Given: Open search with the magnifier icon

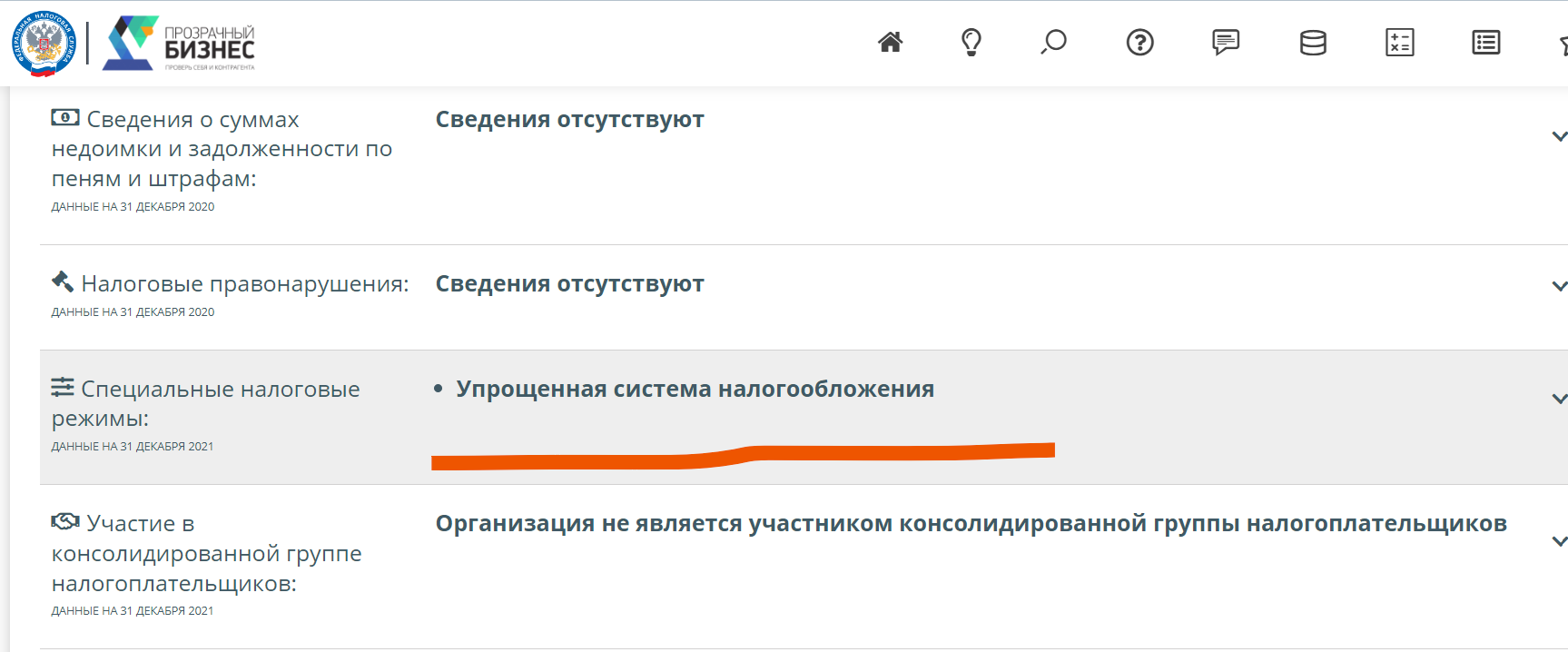Looking at the screenshot, I should [1053, 42].
